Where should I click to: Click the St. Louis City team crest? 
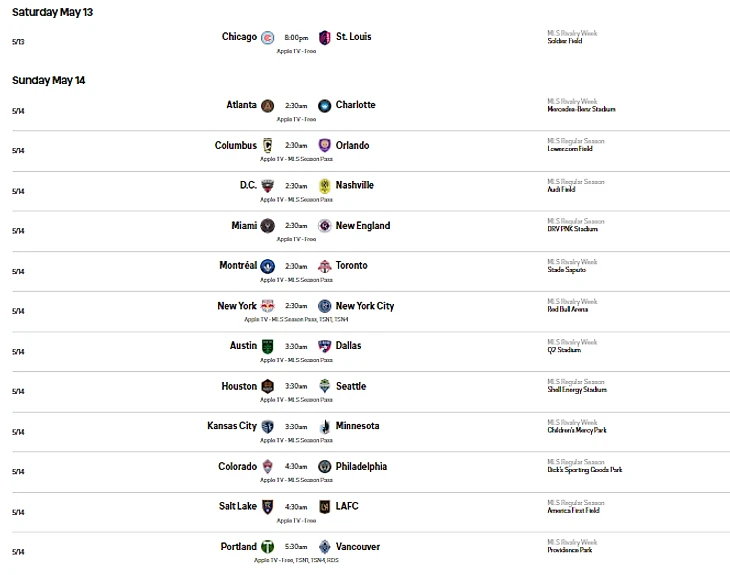pos(325,38)
